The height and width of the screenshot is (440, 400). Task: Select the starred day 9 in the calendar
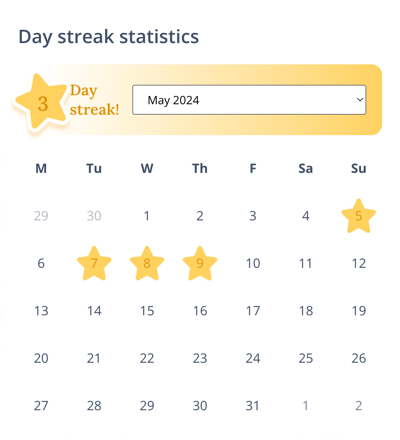[200, 263]
